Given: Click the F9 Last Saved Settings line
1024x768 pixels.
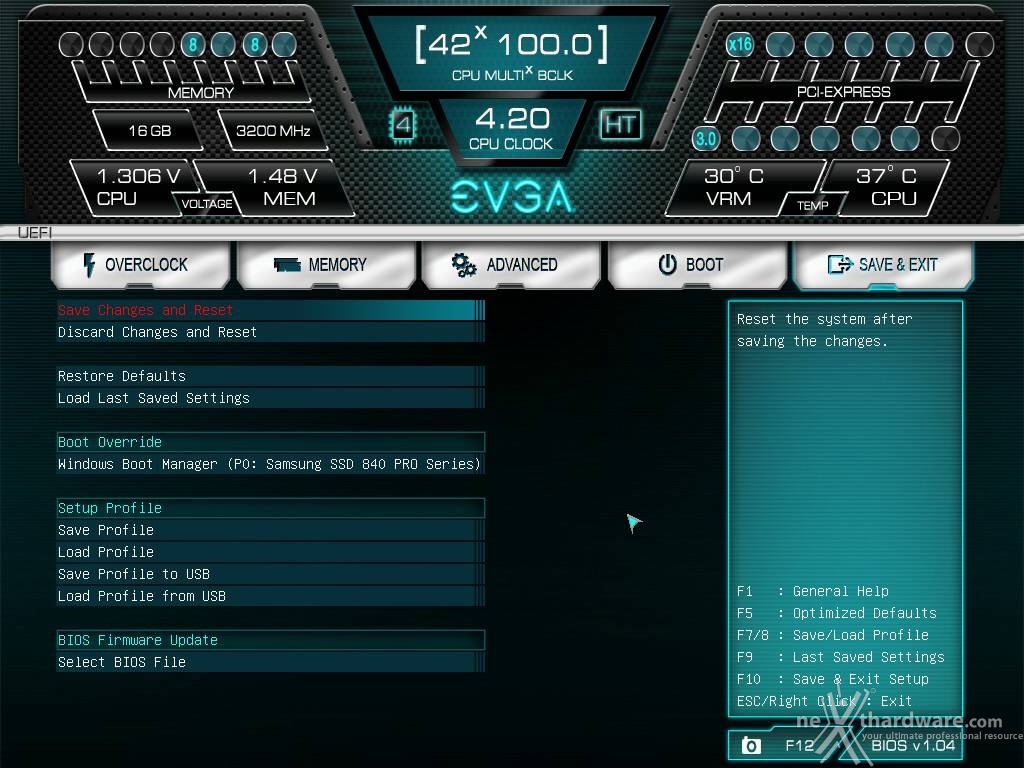Looking at the screenshot, I should point(840,657).
